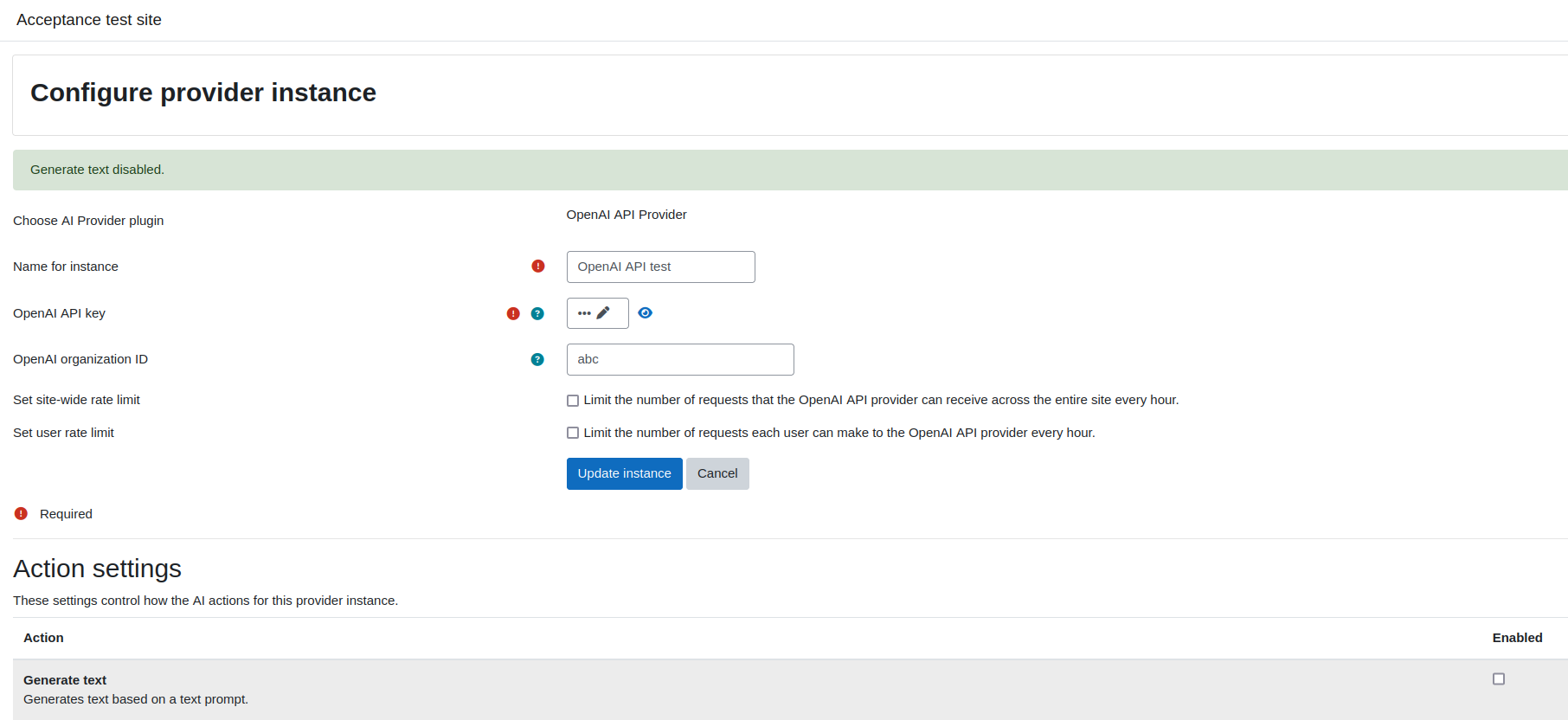
Task: Open help for OpenAI organization ID
Action: pos(537,359)
